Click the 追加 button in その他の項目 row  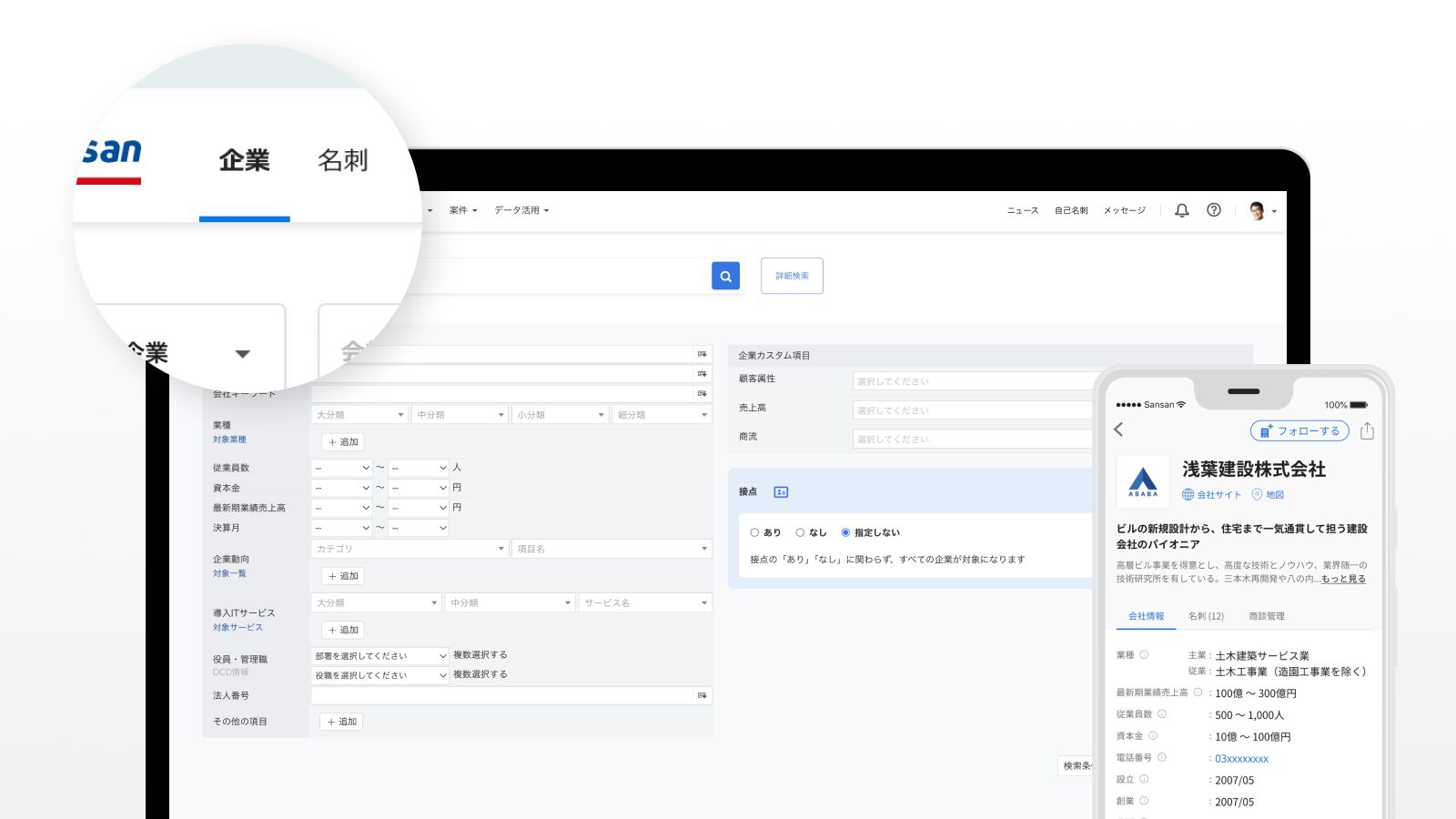click(x=342, y=723)
